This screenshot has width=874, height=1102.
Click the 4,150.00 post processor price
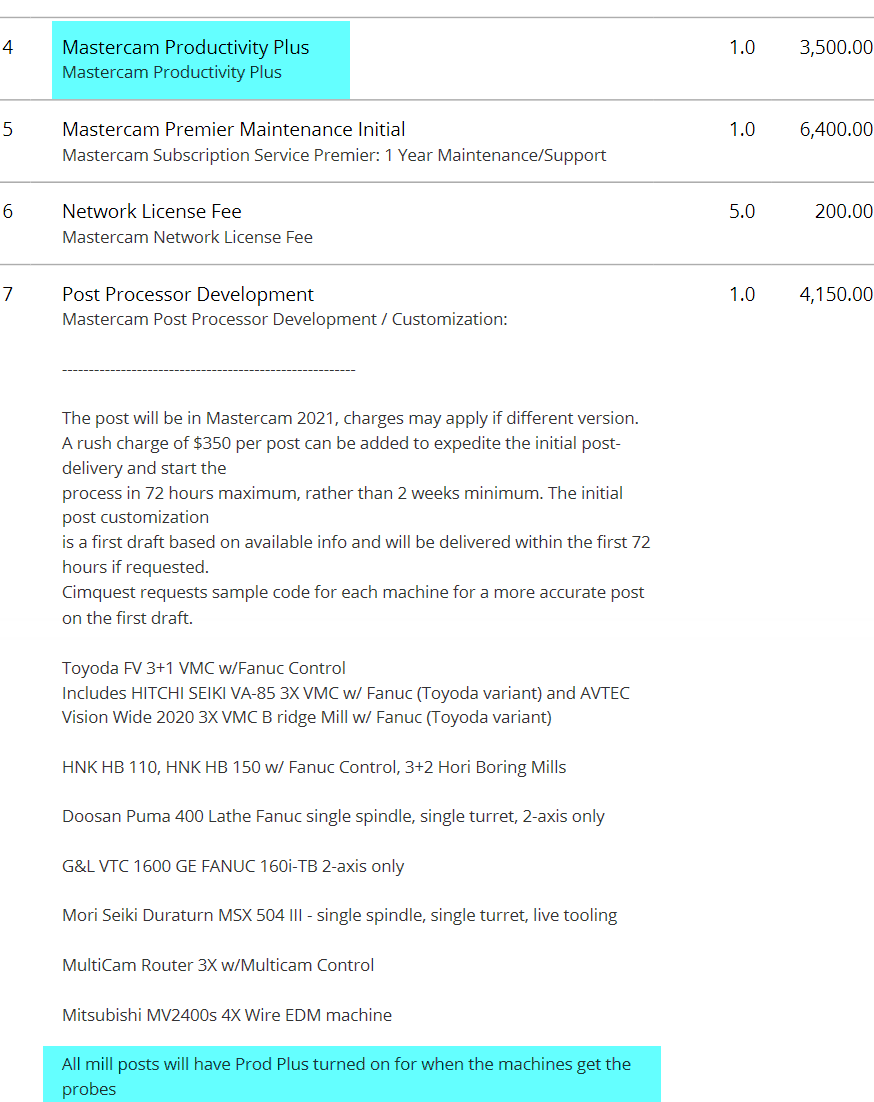(x=835, y=294)
